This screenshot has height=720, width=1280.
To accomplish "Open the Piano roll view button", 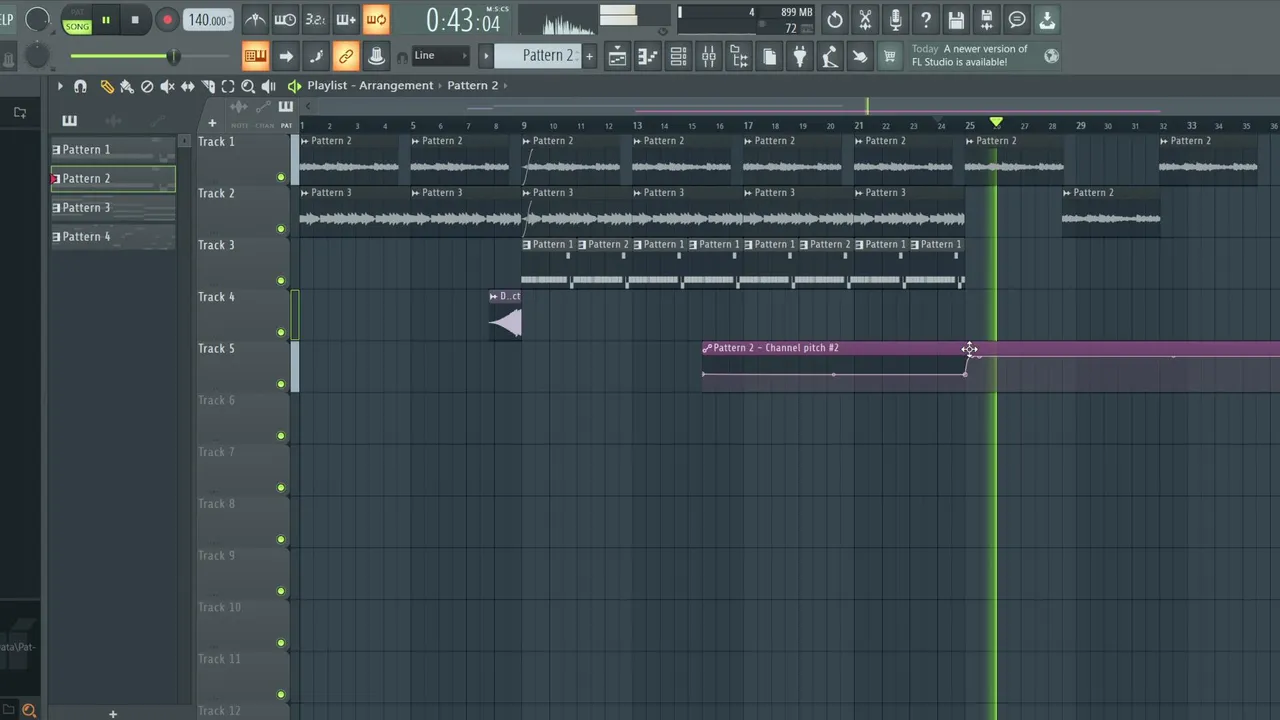I will (x=647, y=57).
